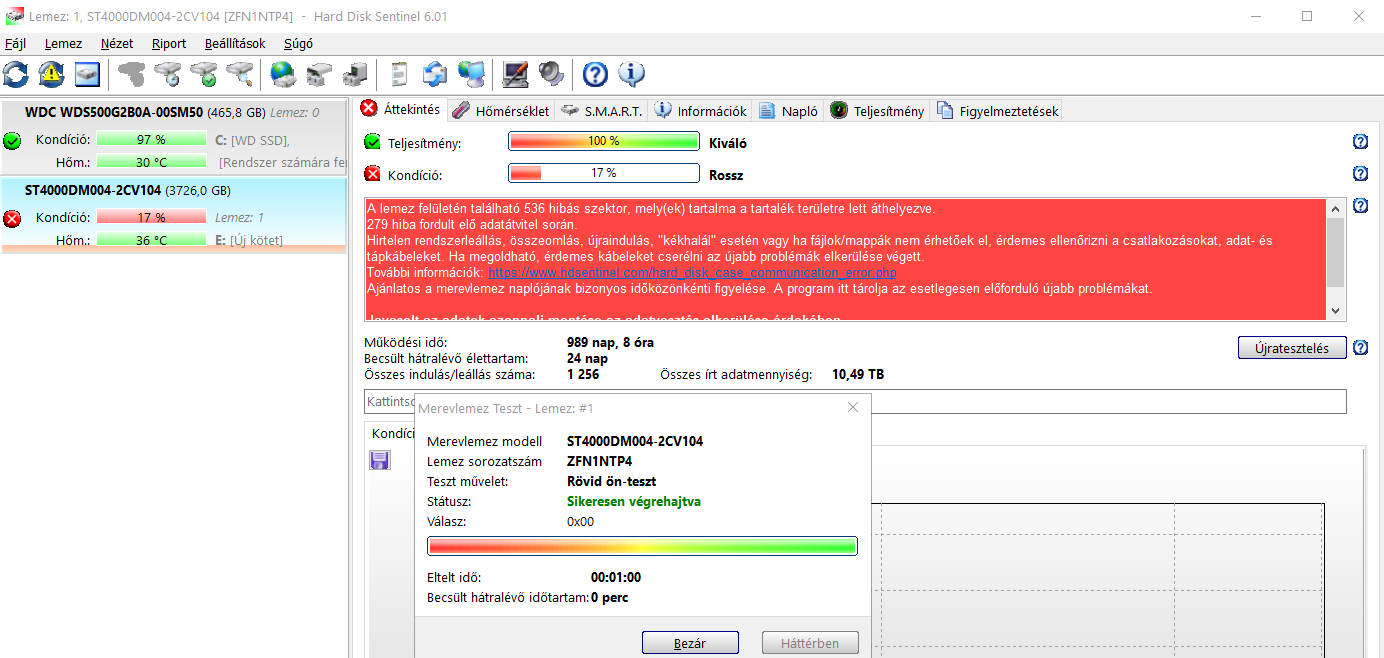
Task: Click help icon next to Teljesítmény row
Action: (1360, 142)
